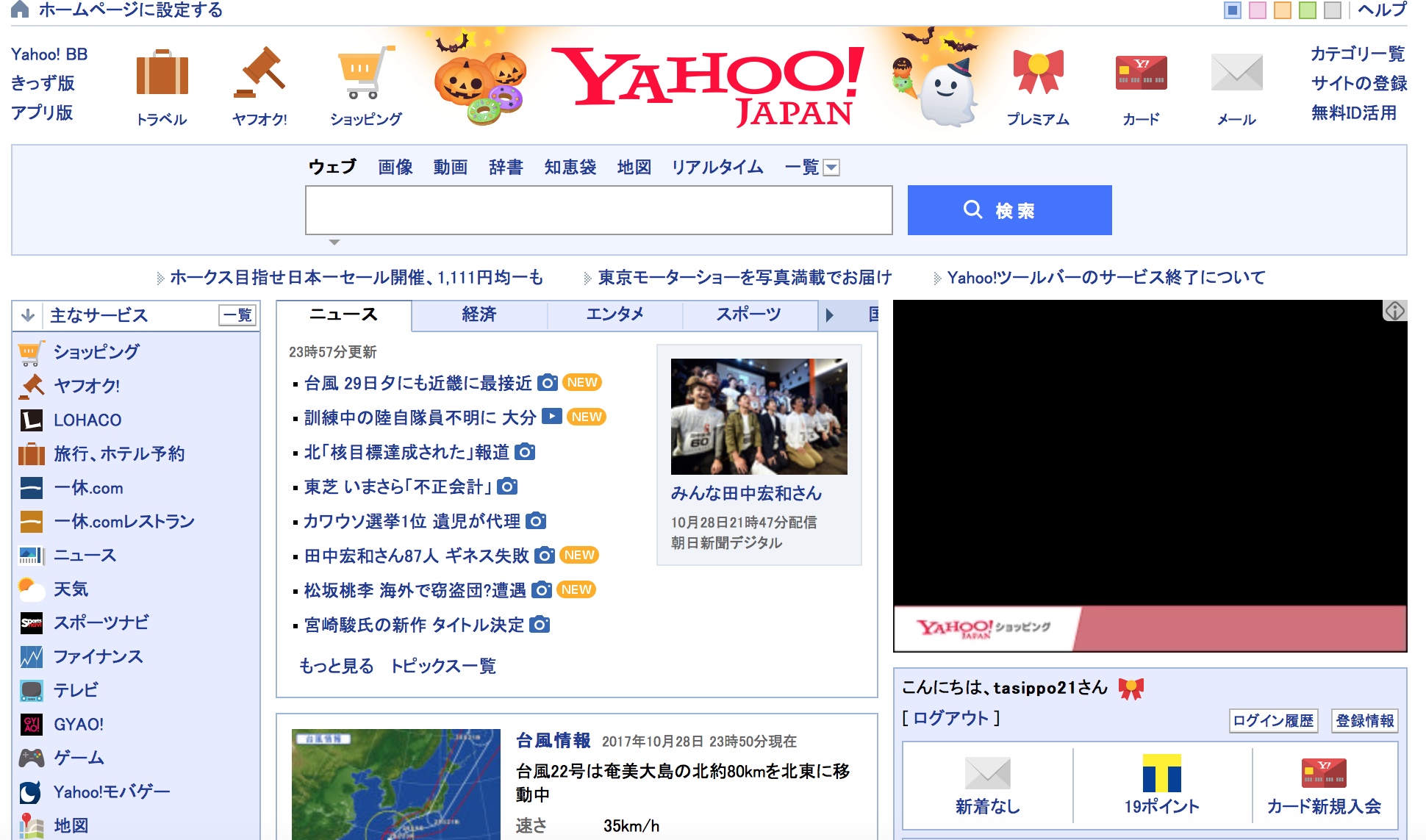This screenshot has width=1426, height=840.
Task: Open the みんな田中宏和さん news photo
Action: [x=759, y=417]
